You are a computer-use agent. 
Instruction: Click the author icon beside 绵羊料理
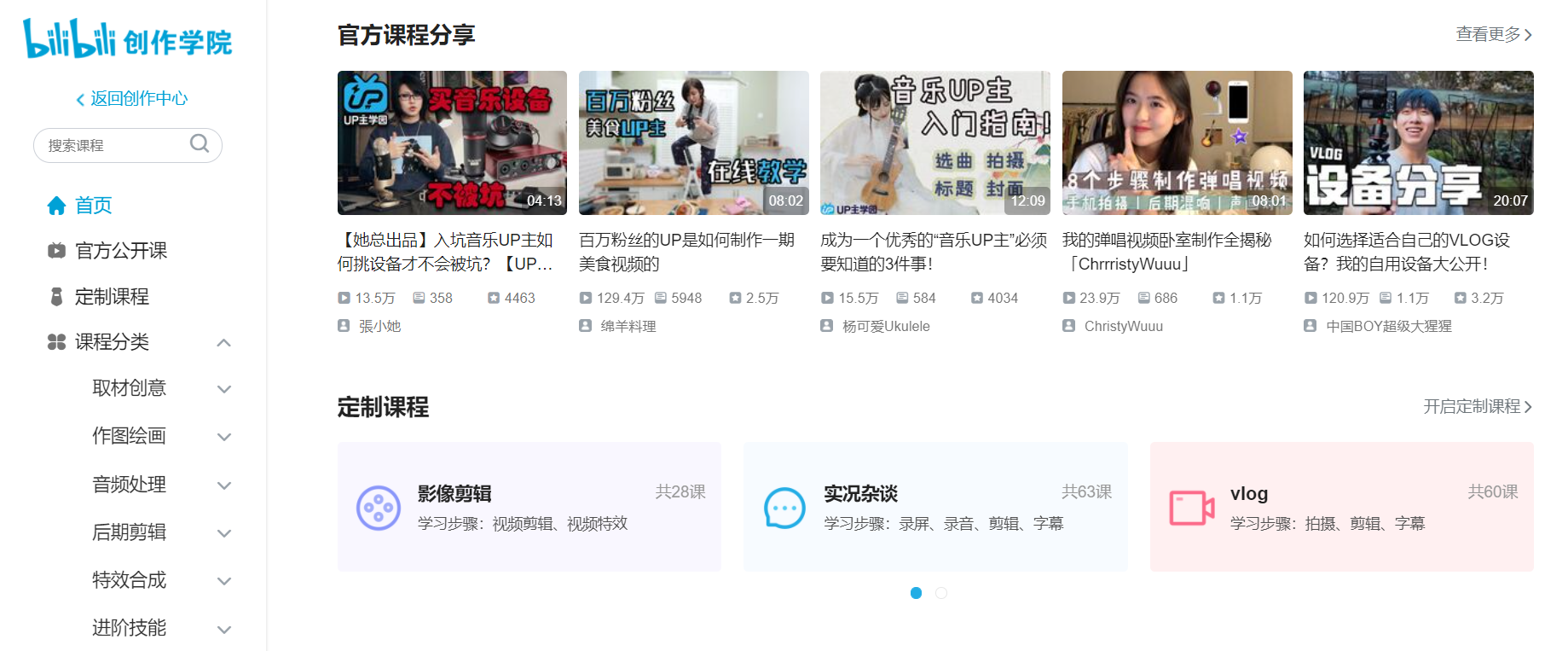[586, 326]
